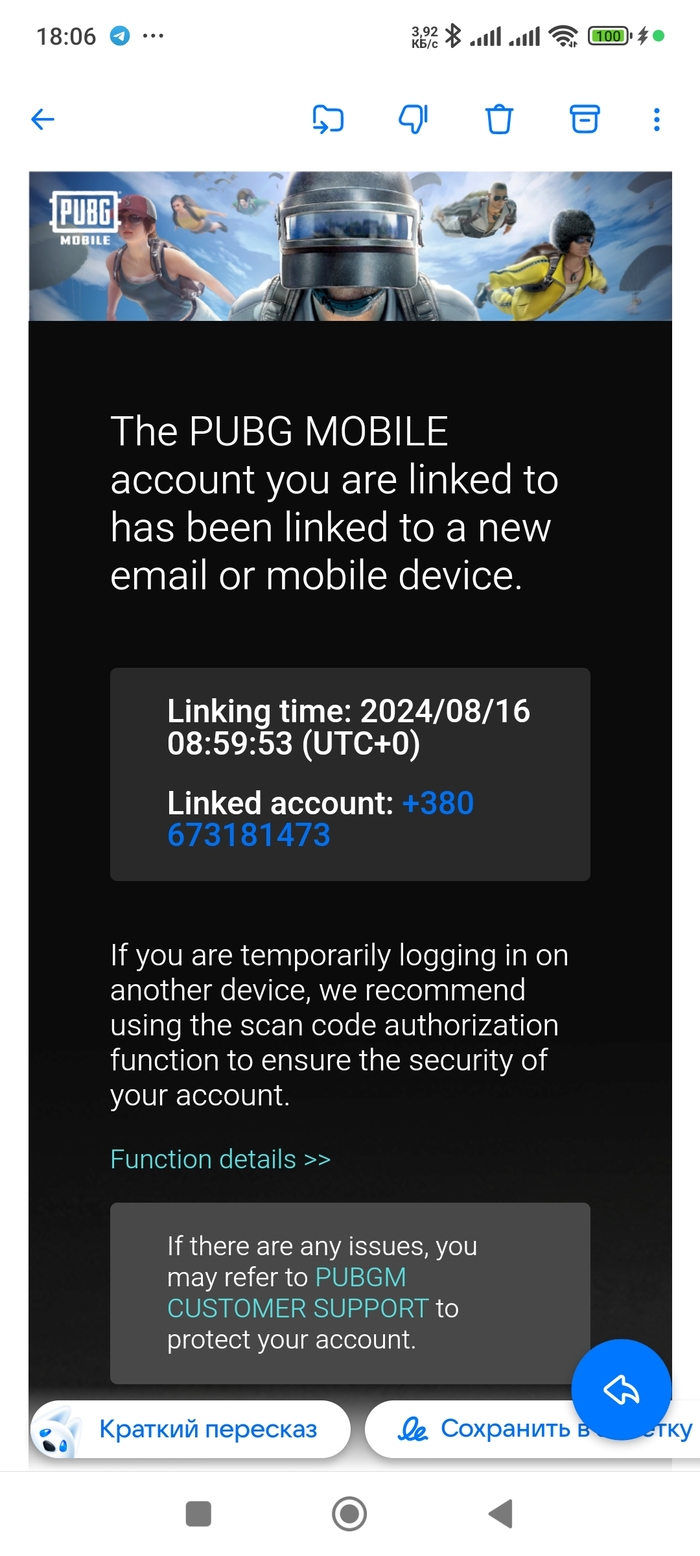Image resolution: width=700 pixels, height=1556 pixels.
Task: Tap Краткий пересказ summary button
Action: point(190,1429)
